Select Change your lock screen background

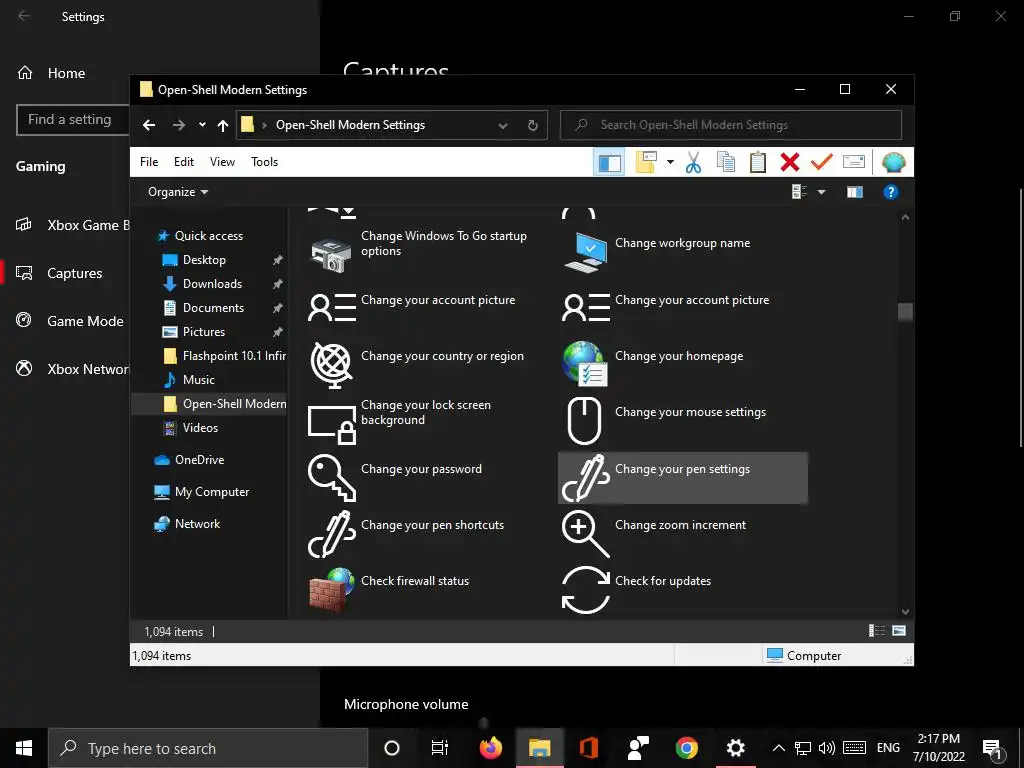(430, 422)
